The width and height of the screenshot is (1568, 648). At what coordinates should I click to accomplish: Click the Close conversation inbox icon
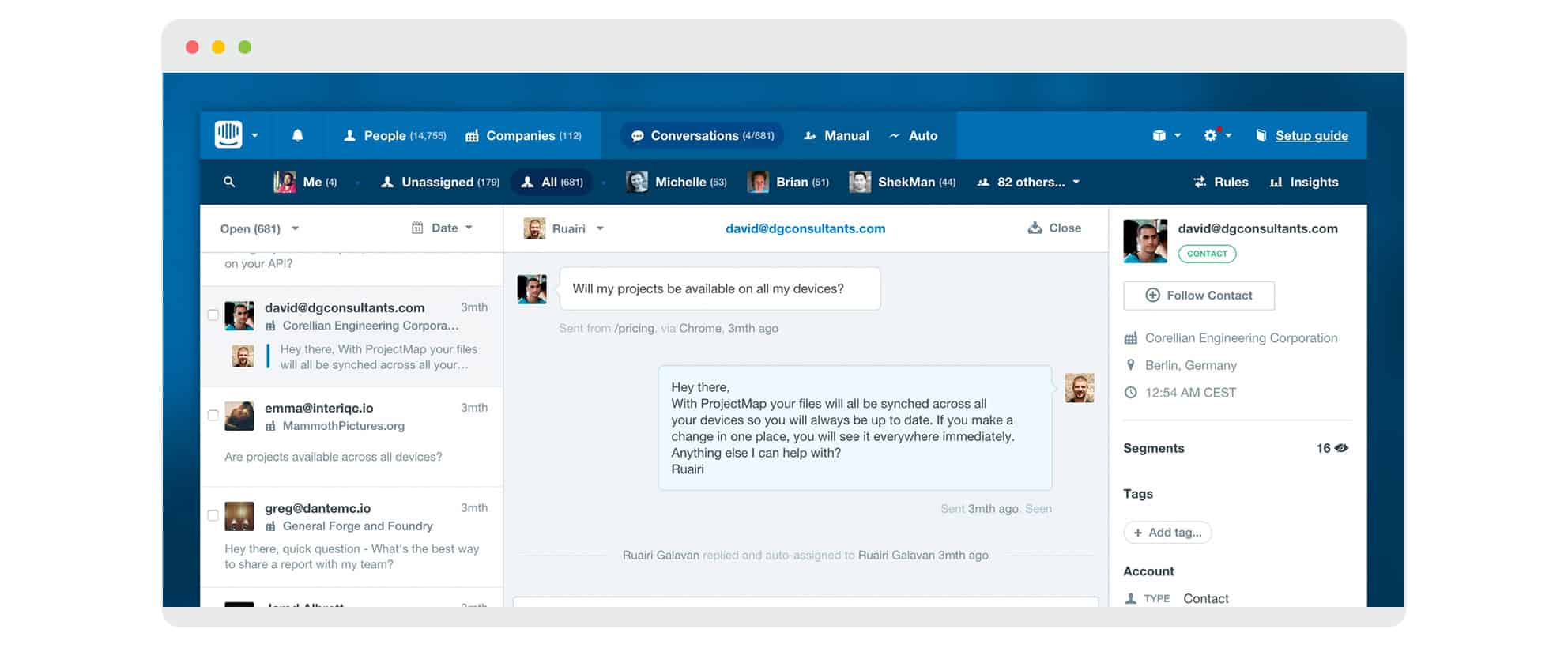[1035, 228]
